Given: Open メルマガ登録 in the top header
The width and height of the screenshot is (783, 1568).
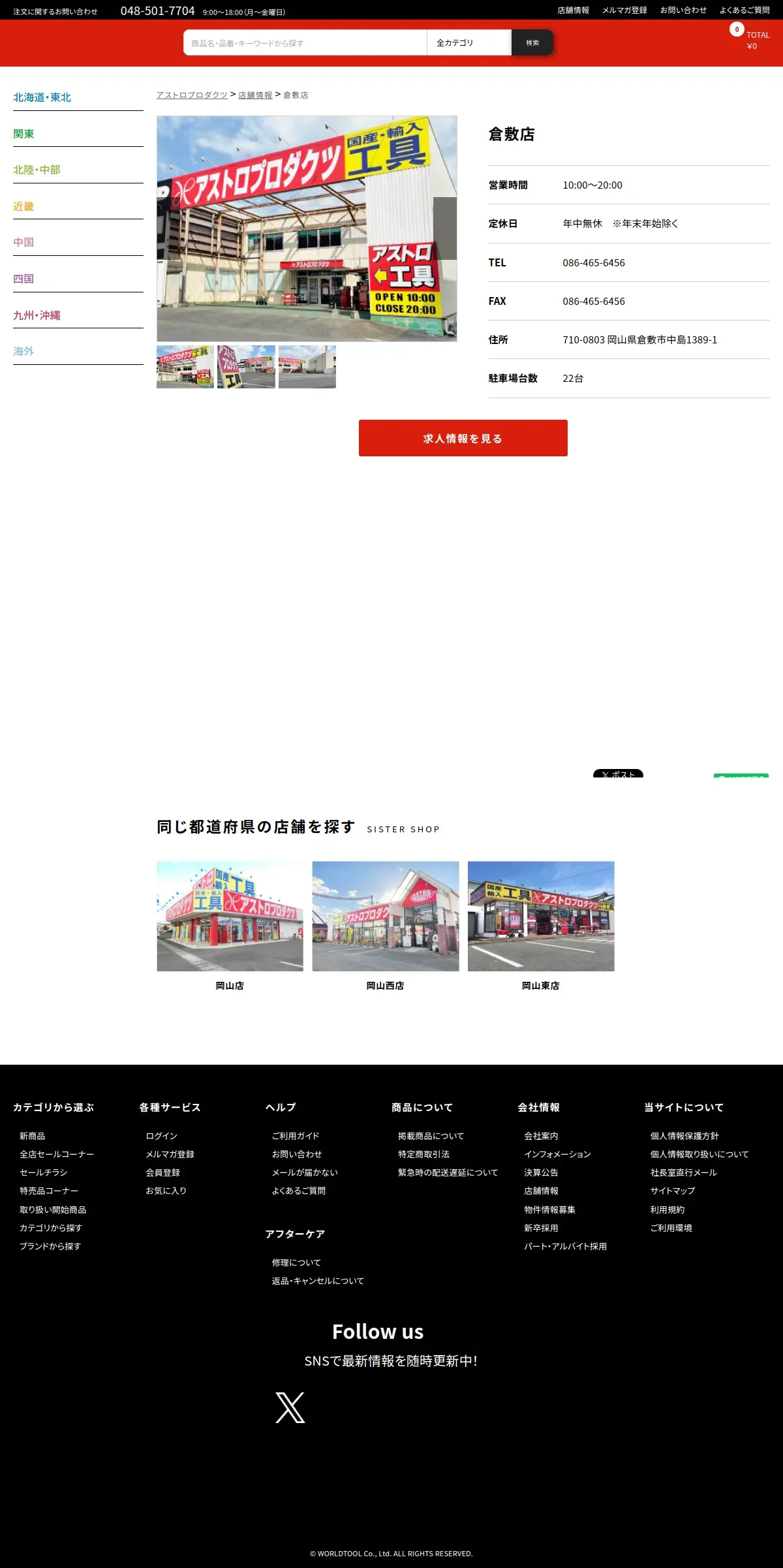Looking at the screenshot, I should pos(624,10).
